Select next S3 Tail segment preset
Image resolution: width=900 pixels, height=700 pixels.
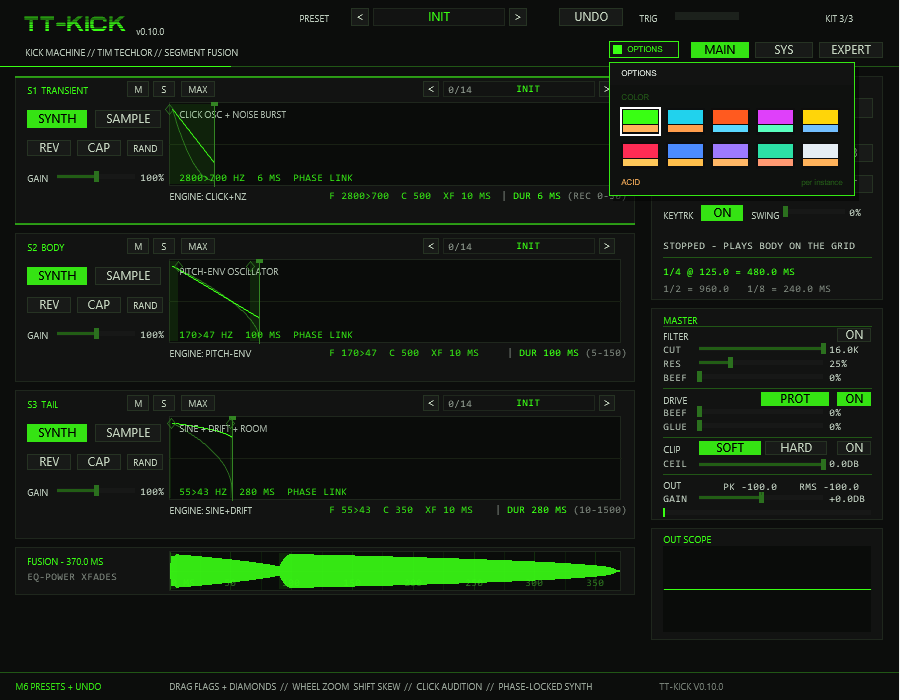(607, 403)
